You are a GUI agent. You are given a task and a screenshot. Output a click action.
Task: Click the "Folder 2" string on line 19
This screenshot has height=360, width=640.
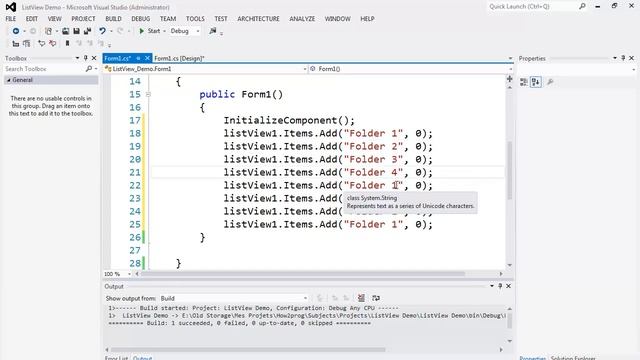tap(373, 146)
